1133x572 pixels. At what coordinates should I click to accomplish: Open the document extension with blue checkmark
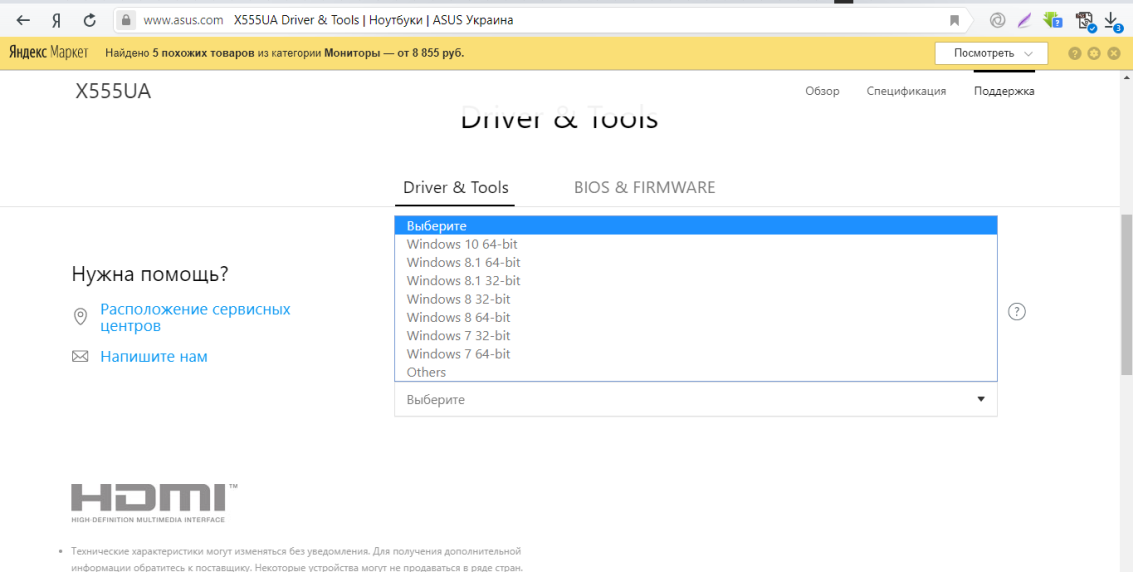click(1085, 21)
